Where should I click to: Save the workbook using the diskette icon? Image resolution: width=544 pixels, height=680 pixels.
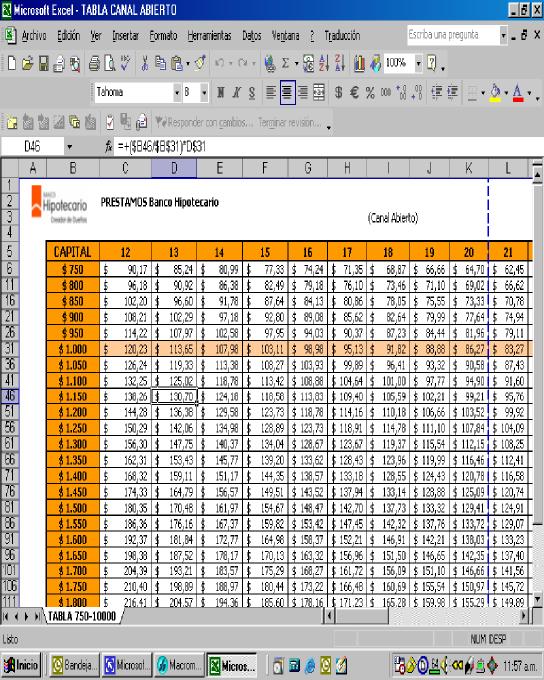coord(43,63)
